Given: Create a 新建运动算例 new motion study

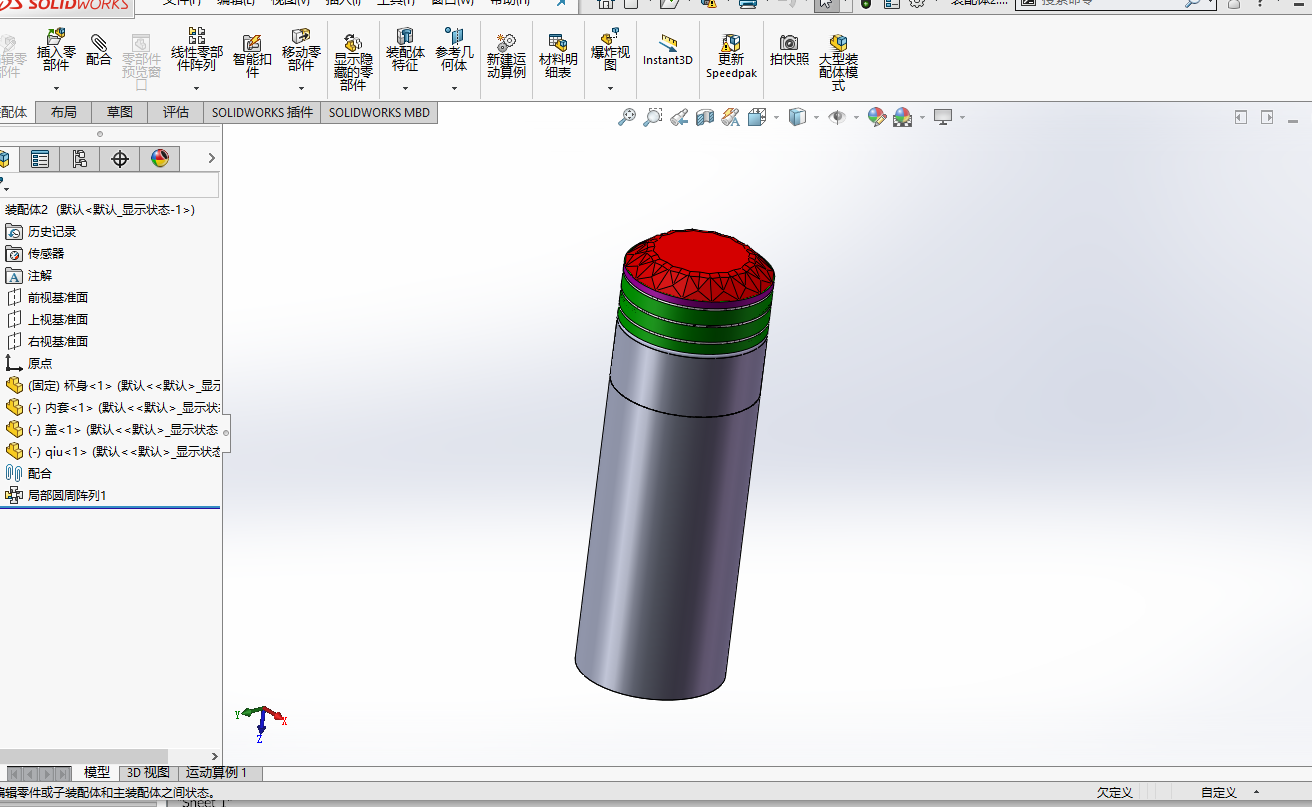Looking at the screenshot, I should click(506, 55).
